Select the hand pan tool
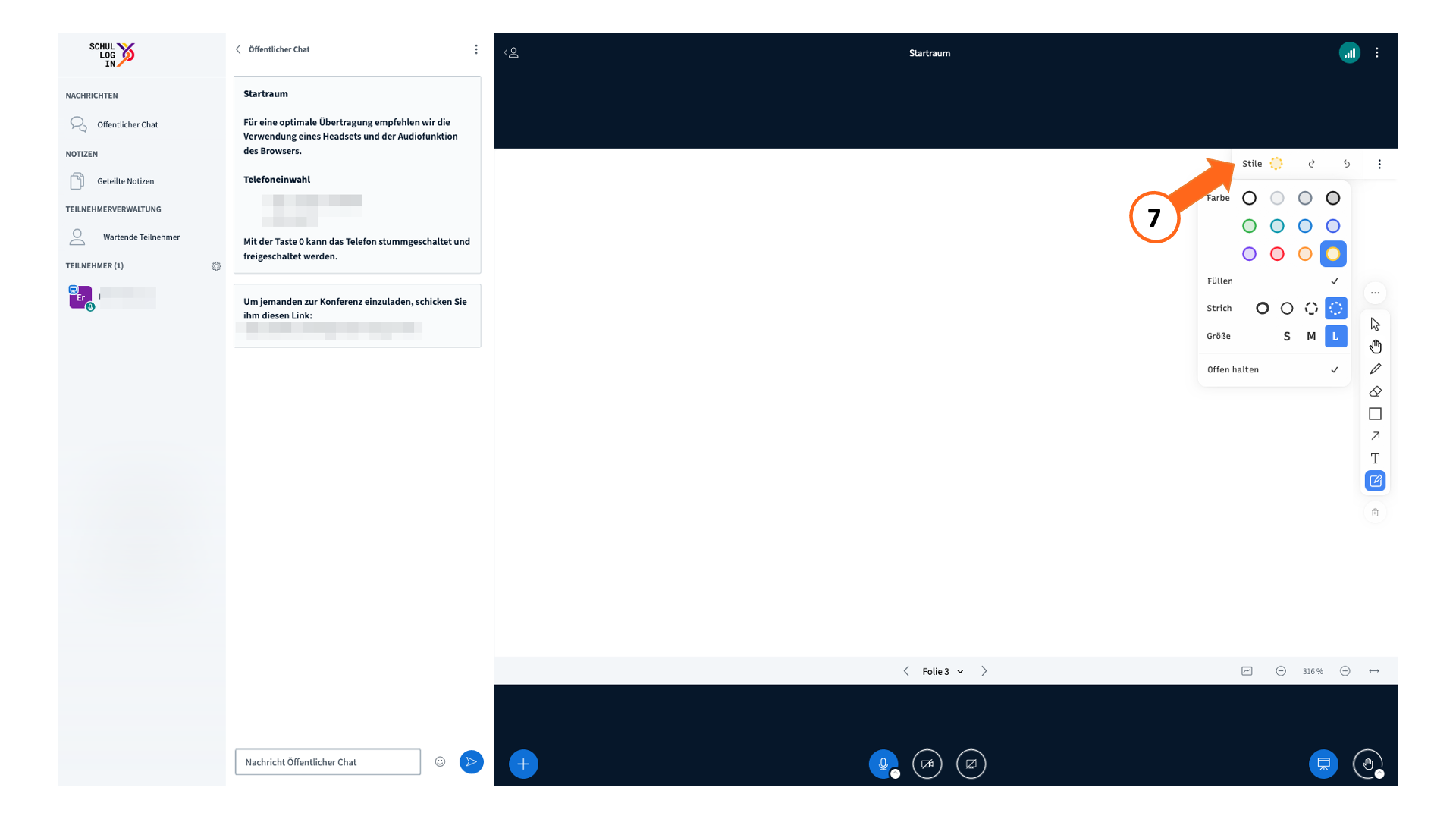This screenshot has width=1456, height=819. 1375,347
